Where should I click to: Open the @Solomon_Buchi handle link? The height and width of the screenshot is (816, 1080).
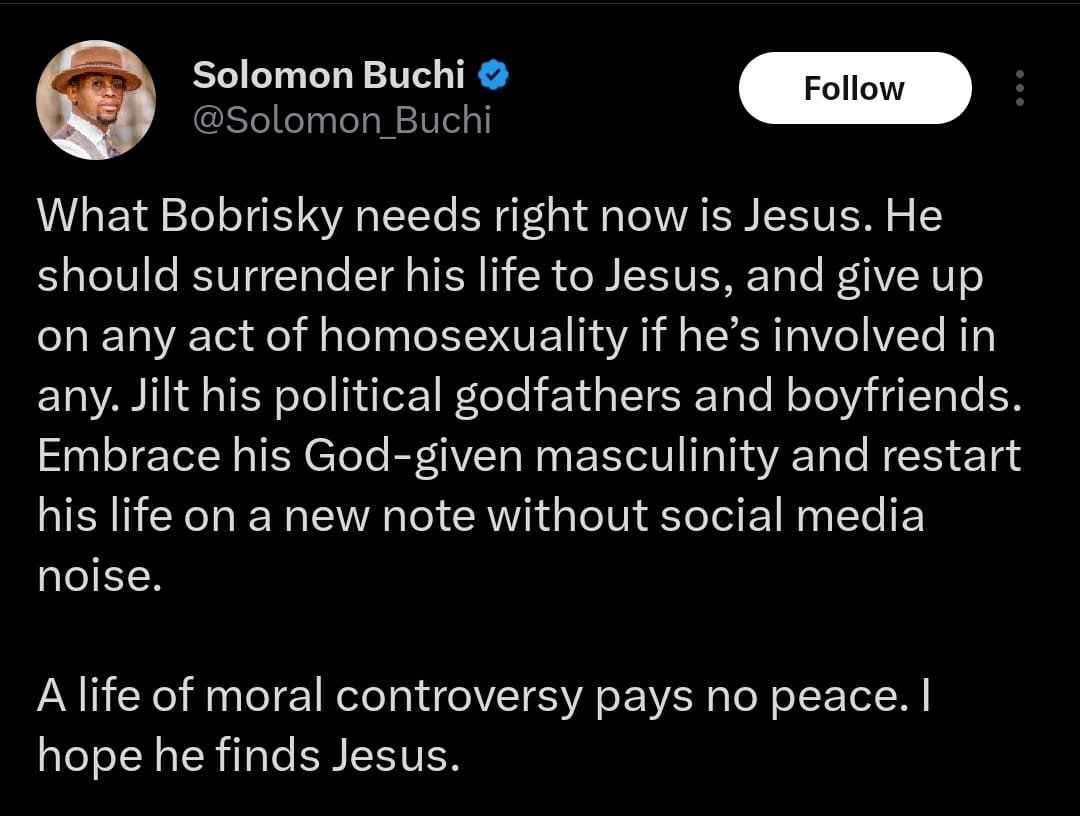point(341,120)
